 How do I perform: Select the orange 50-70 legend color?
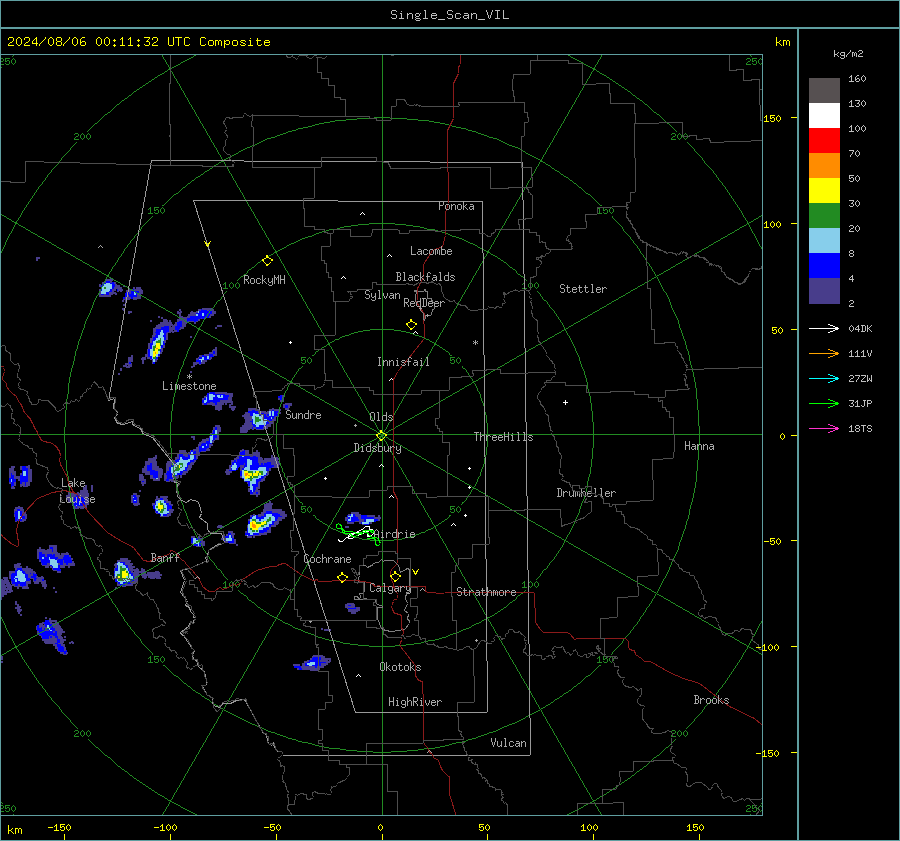(x=824, y=166)
